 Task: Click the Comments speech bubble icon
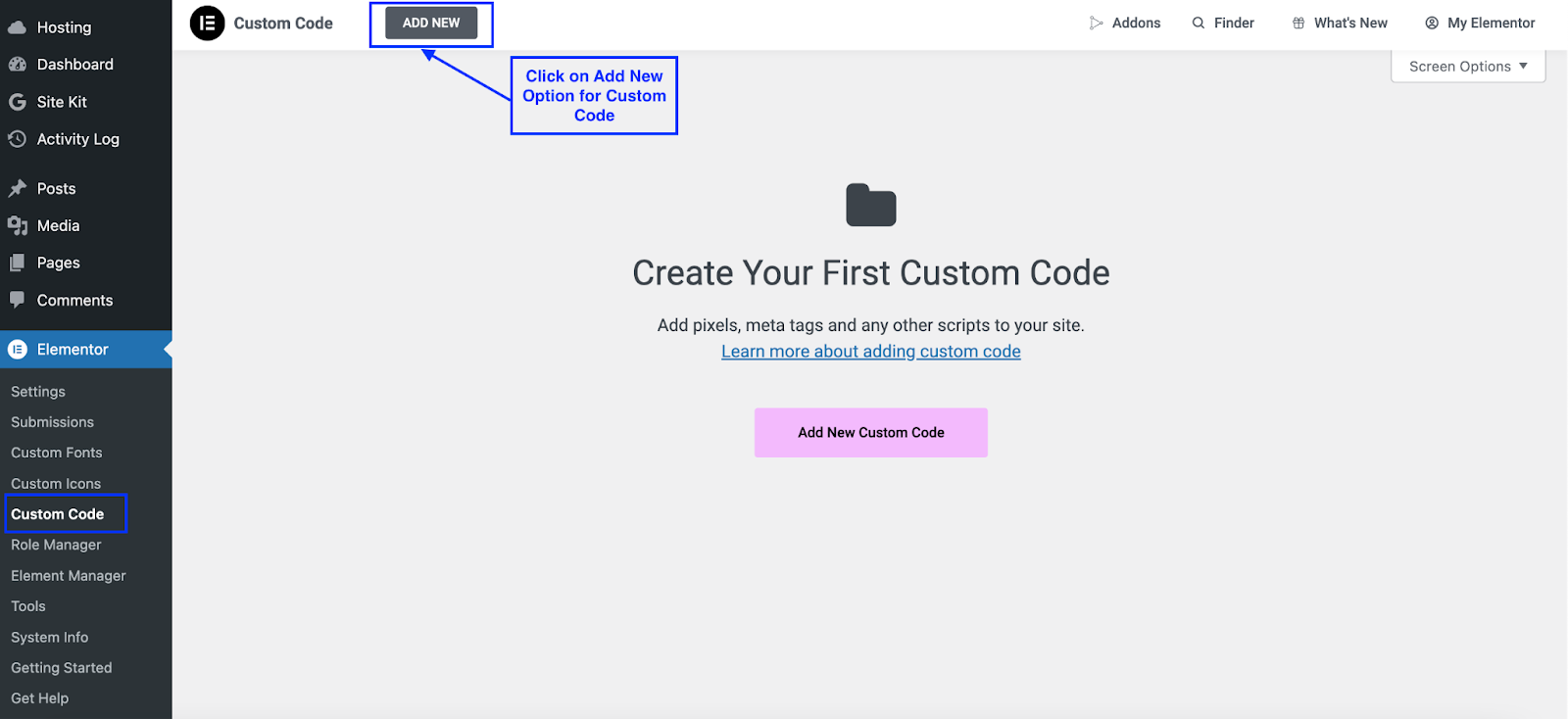[17, 300]
